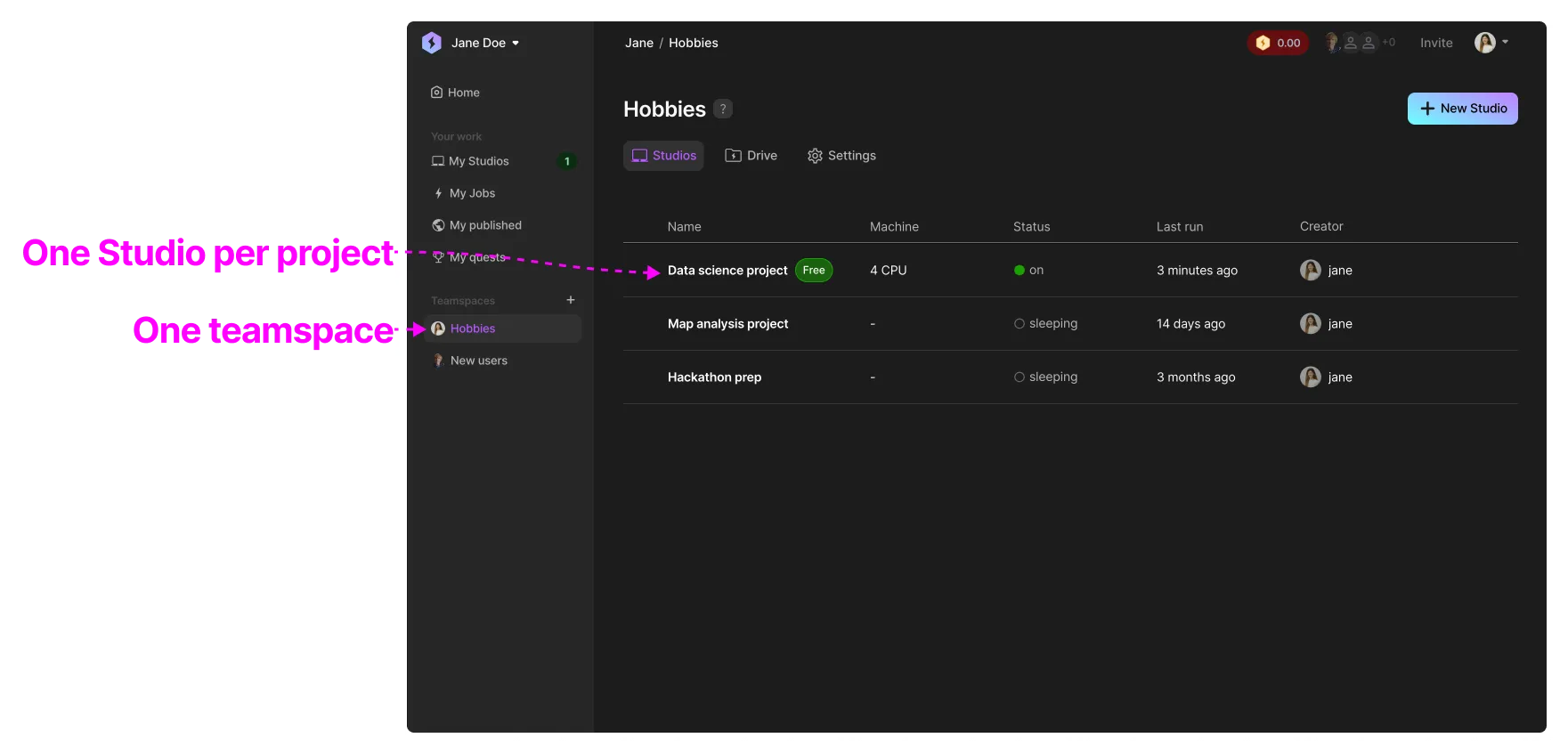Image resolution: width=1568 pixels, height=754 pixels.
Task: Add a new teamspace with the plus icon
Action: 571,300
